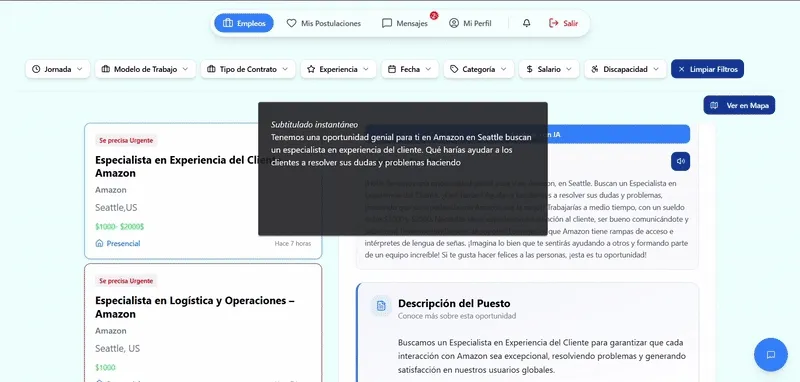The height and width of the screenshot is (382, 800).
Task: Click the speaker read-aloud icon
Action: point(680,161)
